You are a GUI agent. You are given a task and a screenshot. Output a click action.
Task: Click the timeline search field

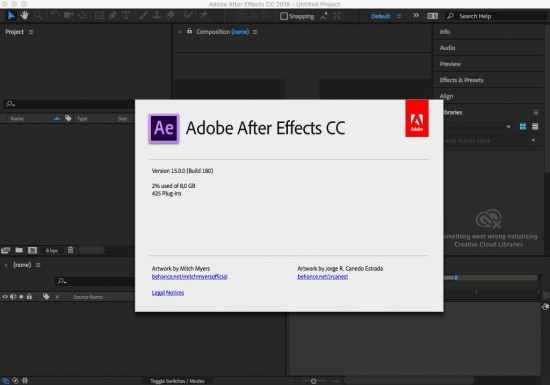95,282
